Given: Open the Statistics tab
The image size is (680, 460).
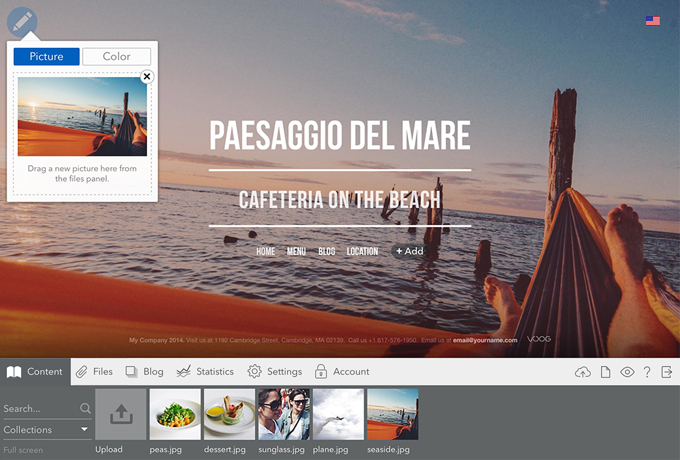Looking at the screenshot, I should [x=205, y=372].
